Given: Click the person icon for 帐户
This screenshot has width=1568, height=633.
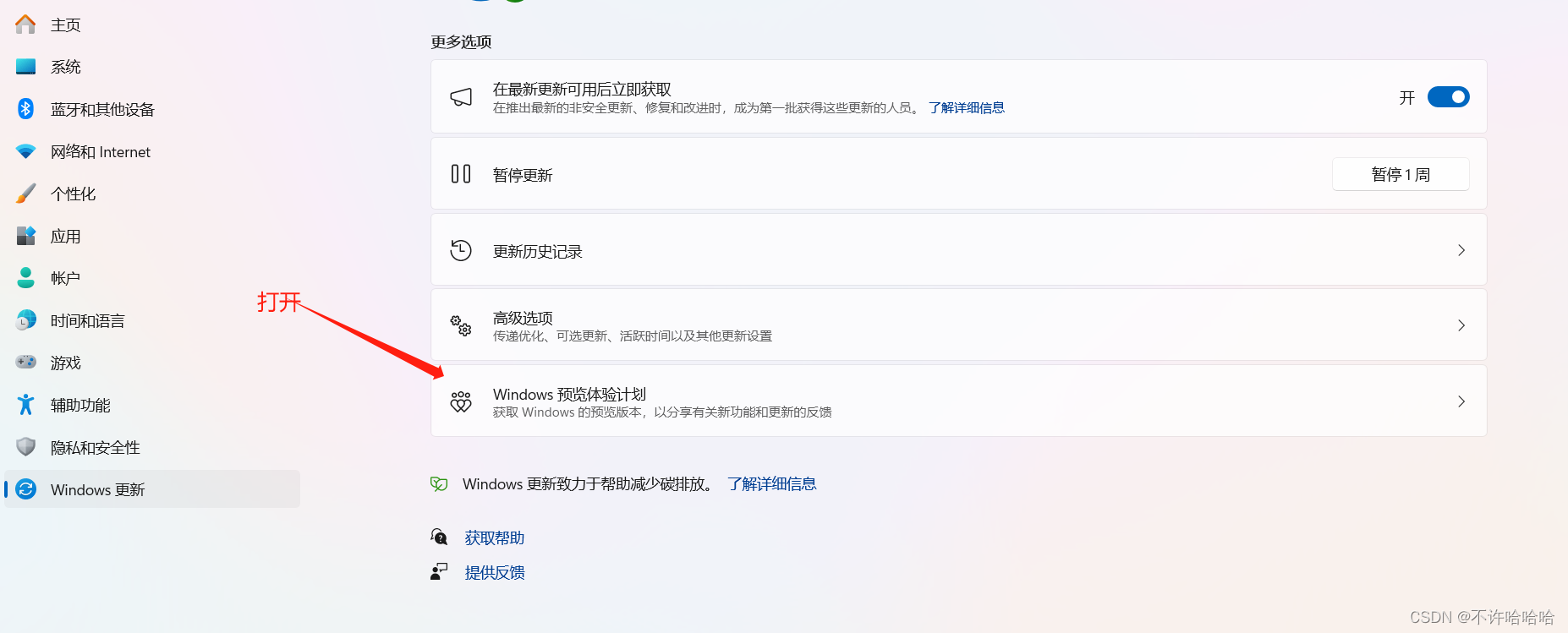Looking at the screenshot, I should [25, 277].
